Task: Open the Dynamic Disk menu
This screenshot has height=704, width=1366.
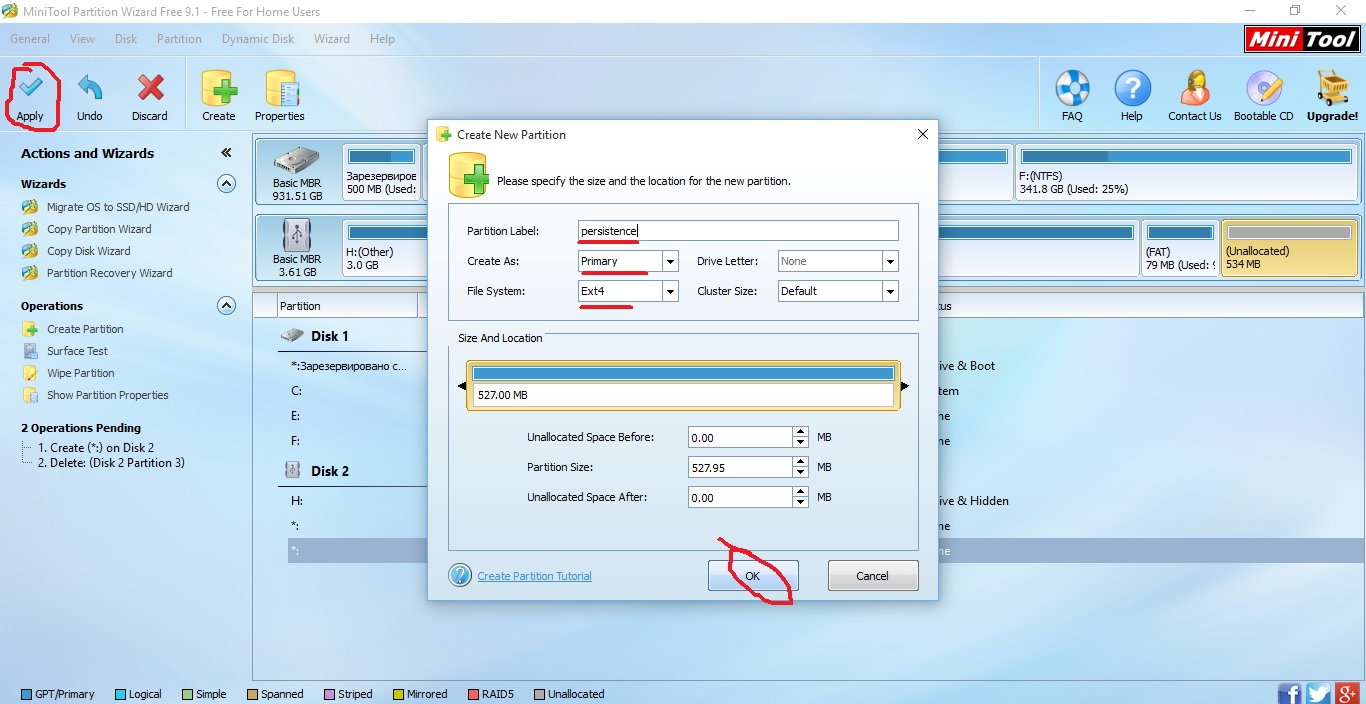Action: [258, 39]
